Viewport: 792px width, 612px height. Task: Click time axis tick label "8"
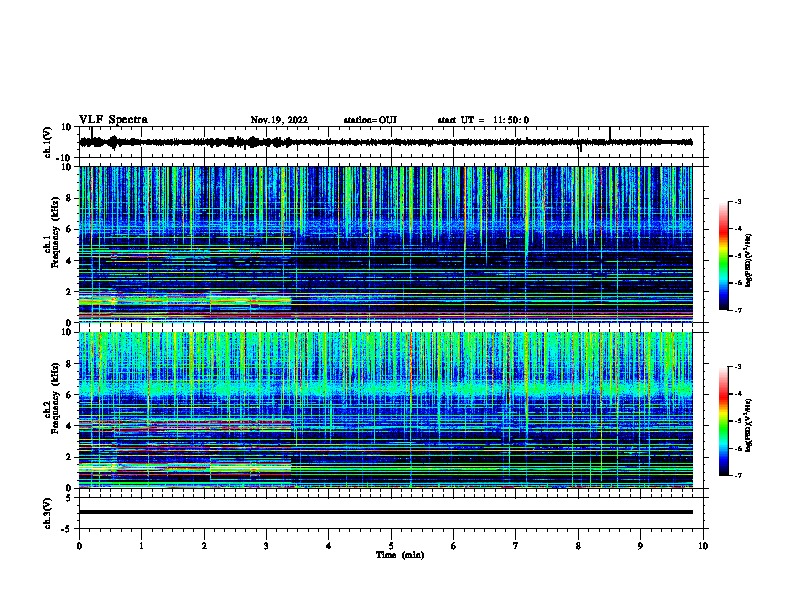[578, 546]
